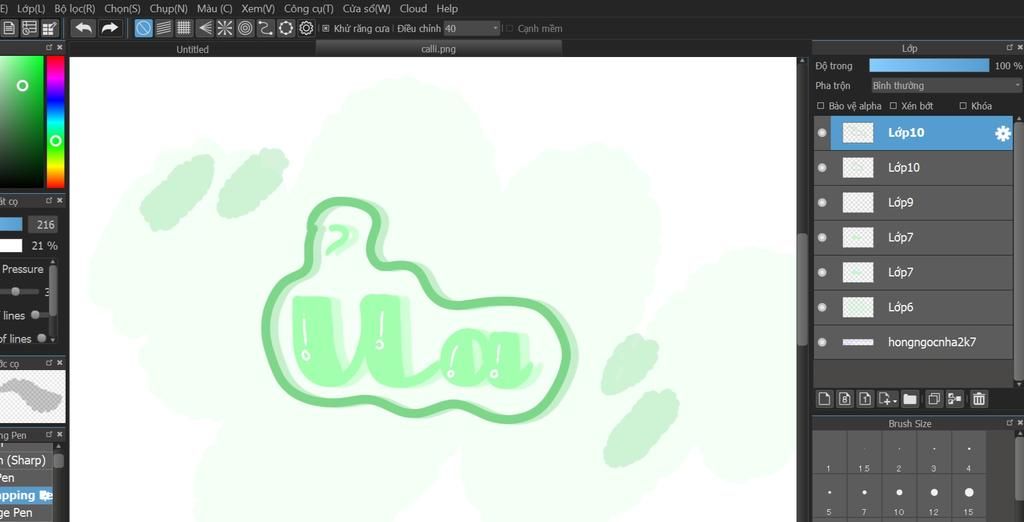This screenshot has height=522, width=1024.
Task: Open the Help menu
Action: click(447, 8)
